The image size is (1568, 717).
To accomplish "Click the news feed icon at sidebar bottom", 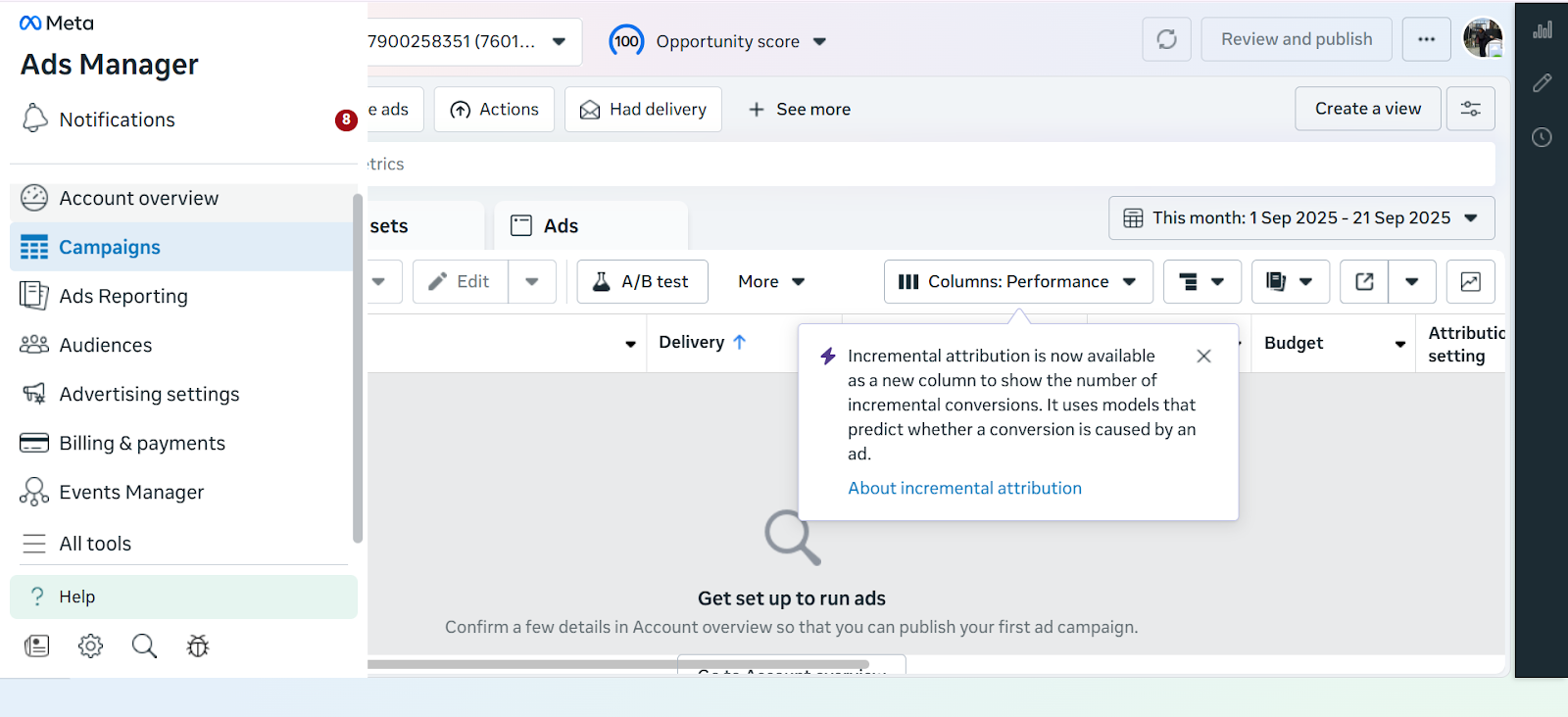I will (37, 645).
